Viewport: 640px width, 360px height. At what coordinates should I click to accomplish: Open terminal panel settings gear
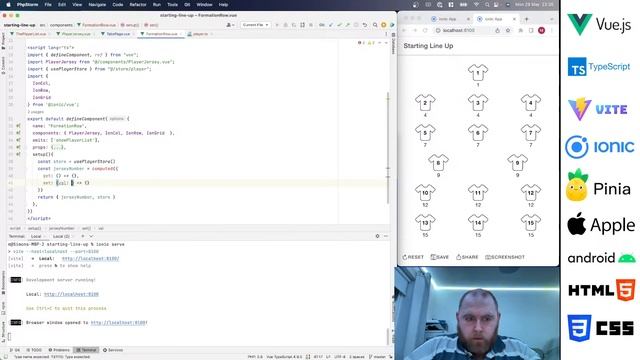coord(377,236)
